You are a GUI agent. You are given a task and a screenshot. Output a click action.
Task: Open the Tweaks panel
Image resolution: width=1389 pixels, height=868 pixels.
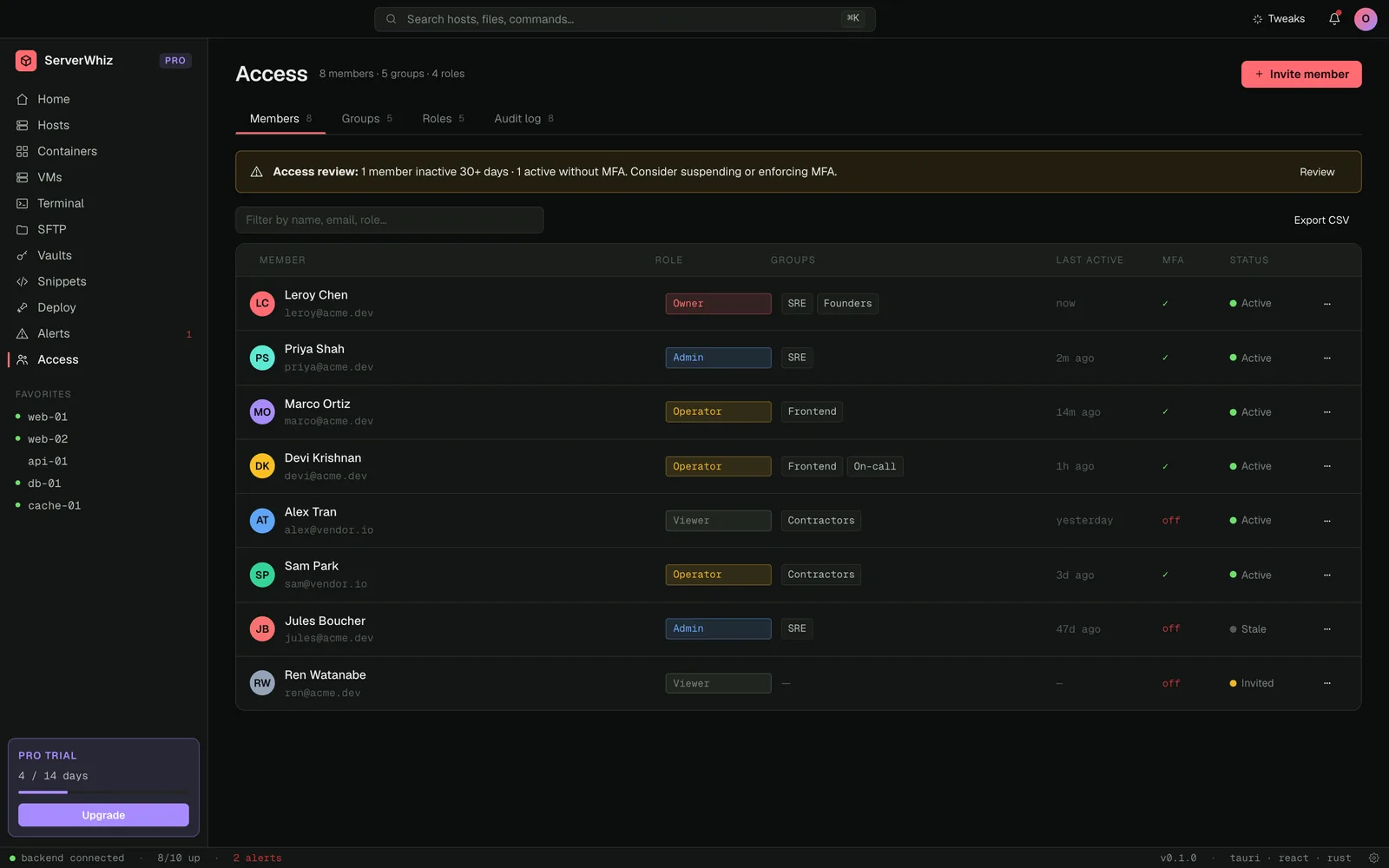coord(1279,19)
